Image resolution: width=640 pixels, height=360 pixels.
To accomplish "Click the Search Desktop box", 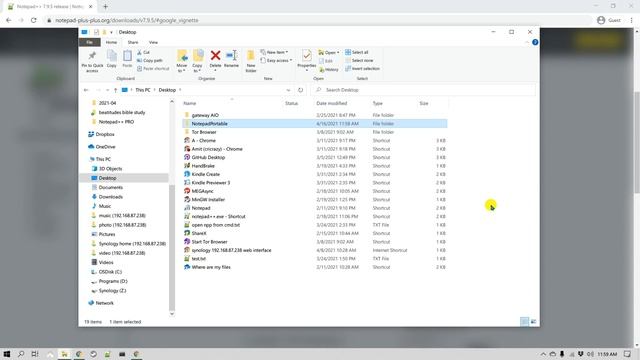I will pos(423,90).
